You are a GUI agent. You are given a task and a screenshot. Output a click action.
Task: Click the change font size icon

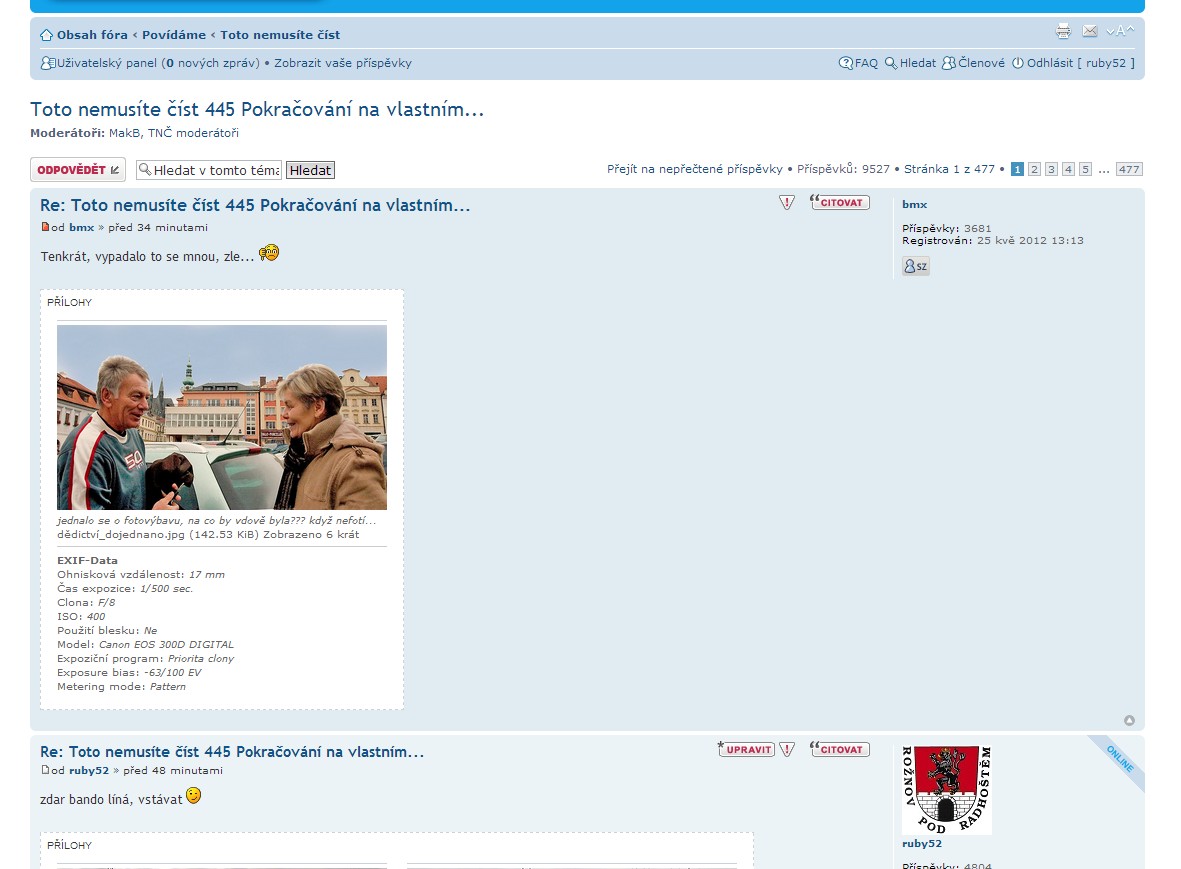click(x=1120, y=31)
